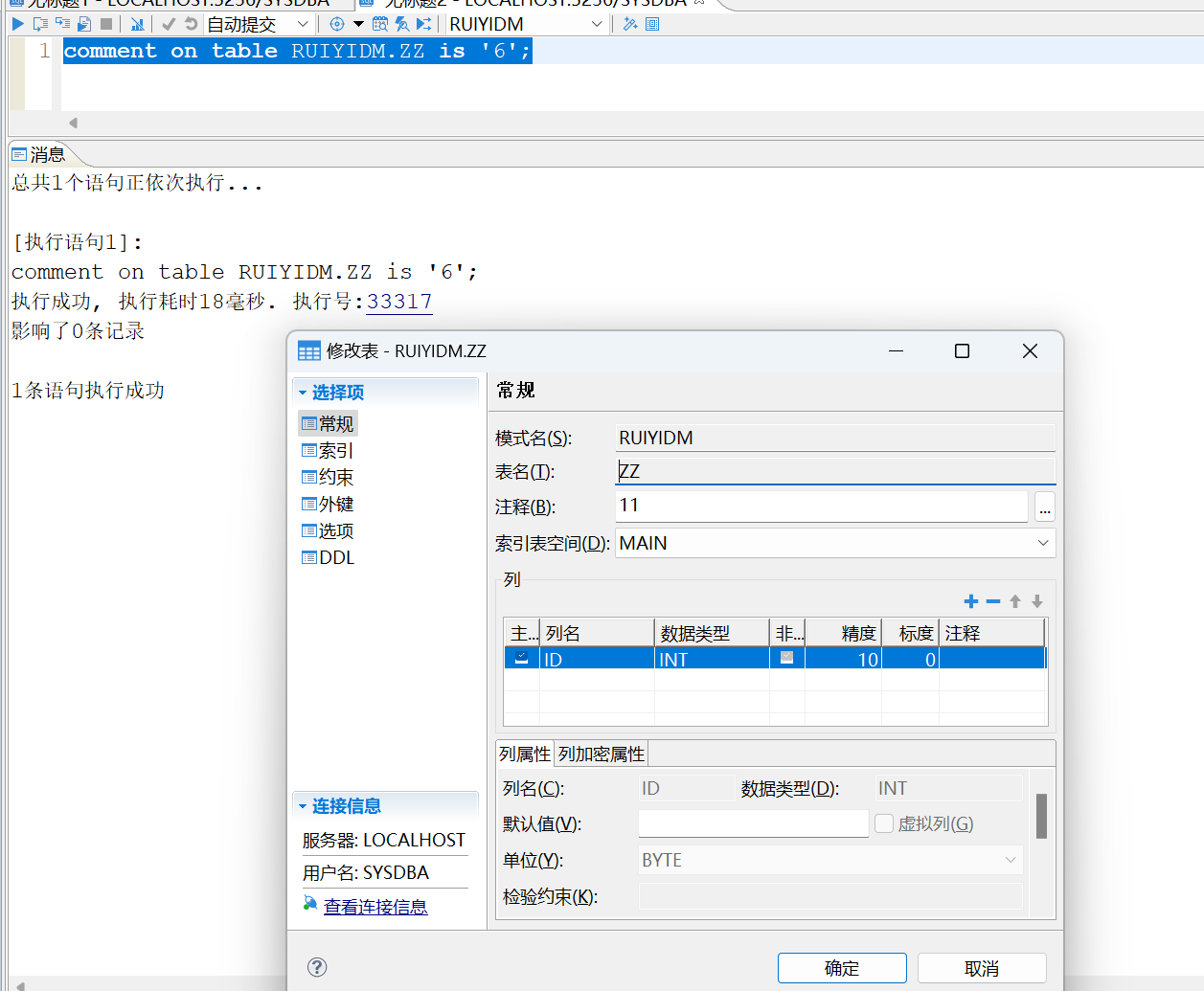
Task: Click the 检验约束 input field
Action: tap(830, 896)
